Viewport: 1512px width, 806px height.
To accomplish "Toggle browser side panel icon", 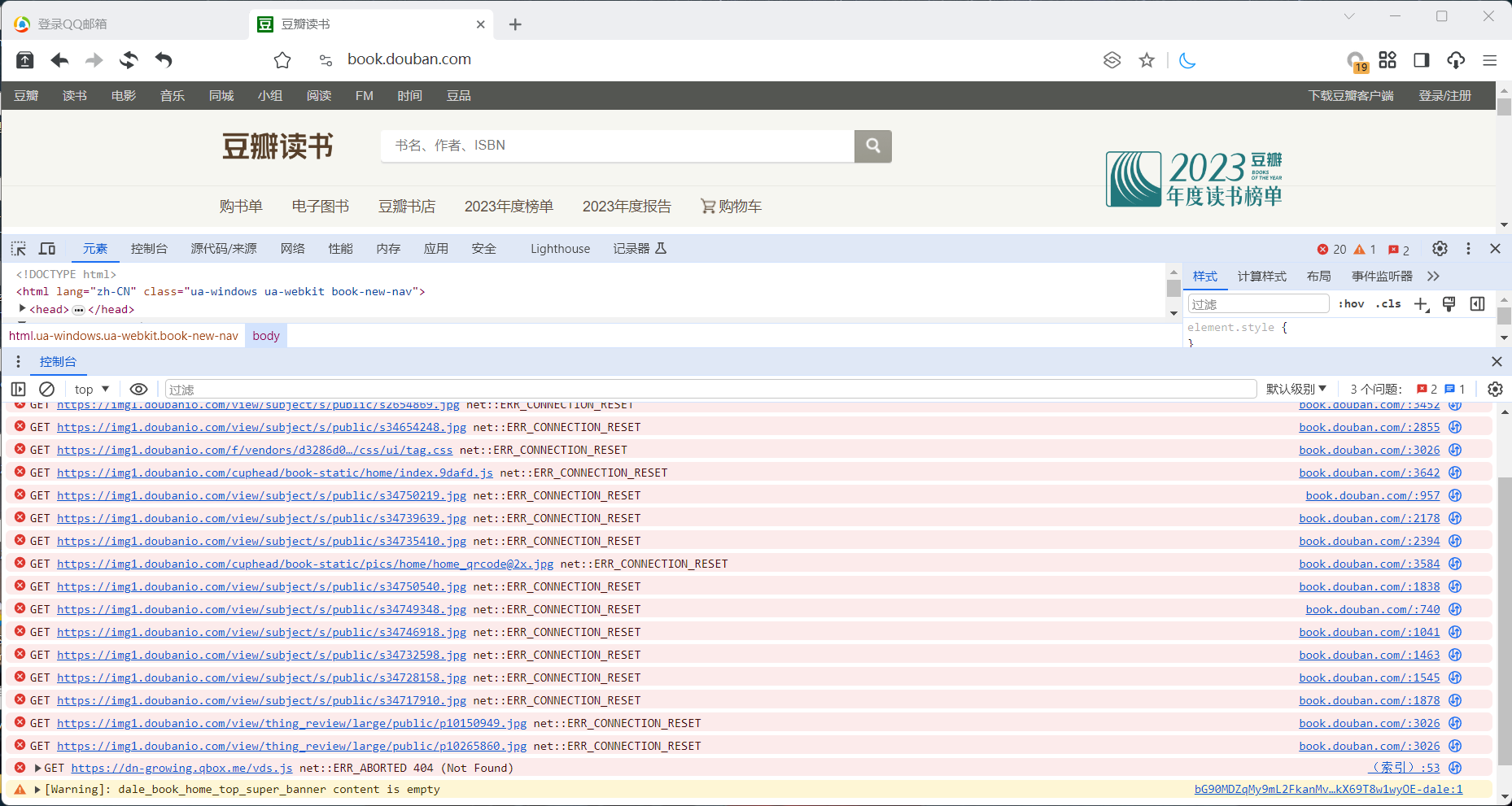I will [x=1422, y=60].
